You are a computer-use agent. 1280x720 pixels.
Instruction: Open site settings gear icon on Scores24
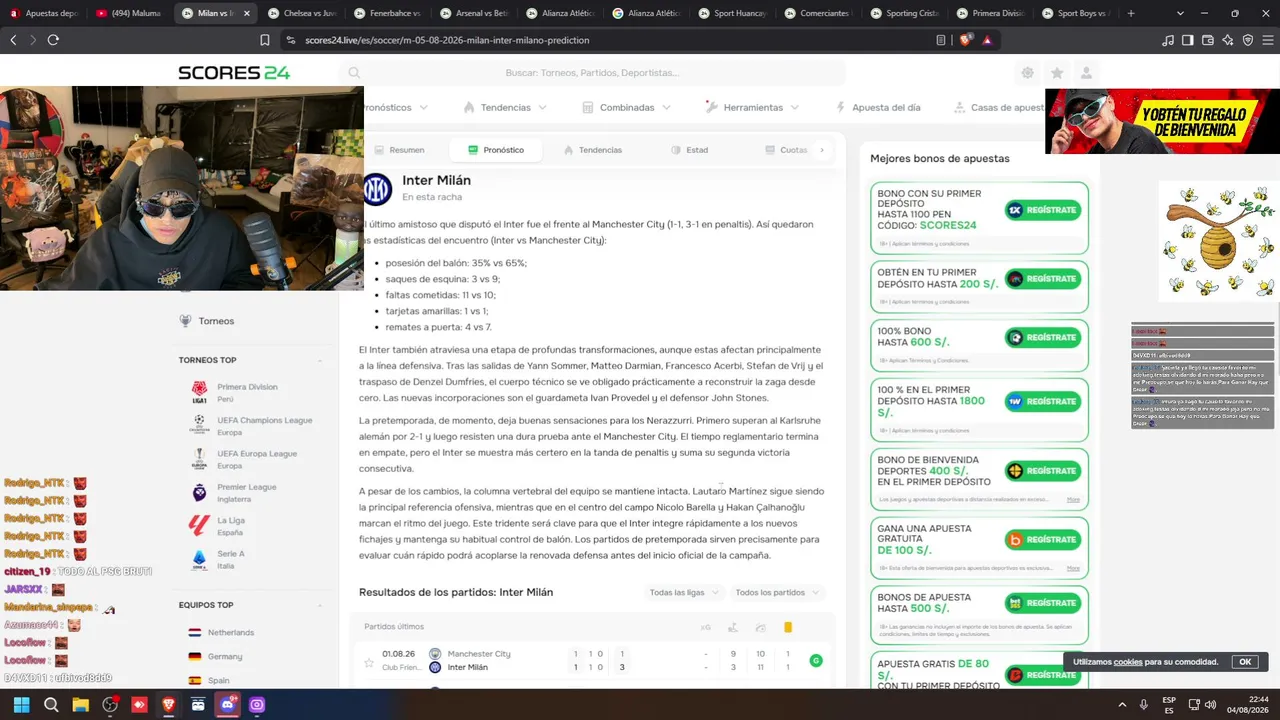click(x=1027, y=73)
